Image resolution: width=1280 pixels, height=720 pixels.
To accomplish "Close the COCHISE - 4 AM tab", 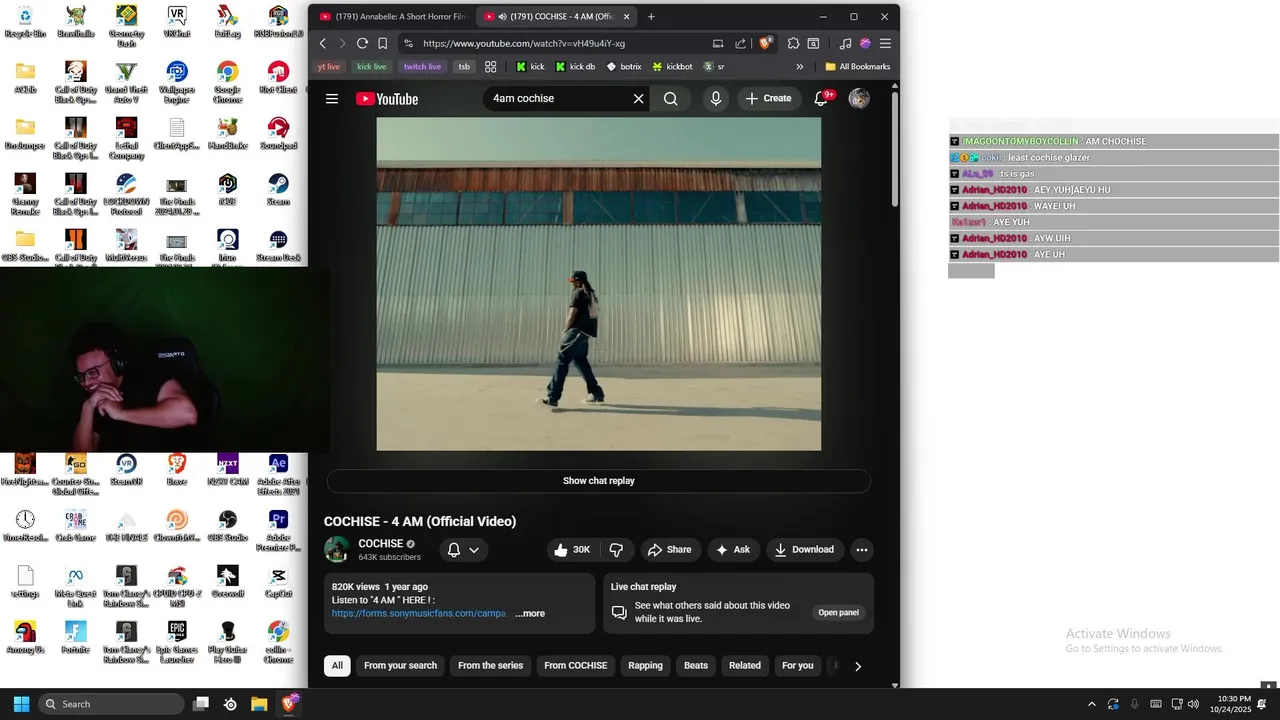I will (x=627, y=17).
